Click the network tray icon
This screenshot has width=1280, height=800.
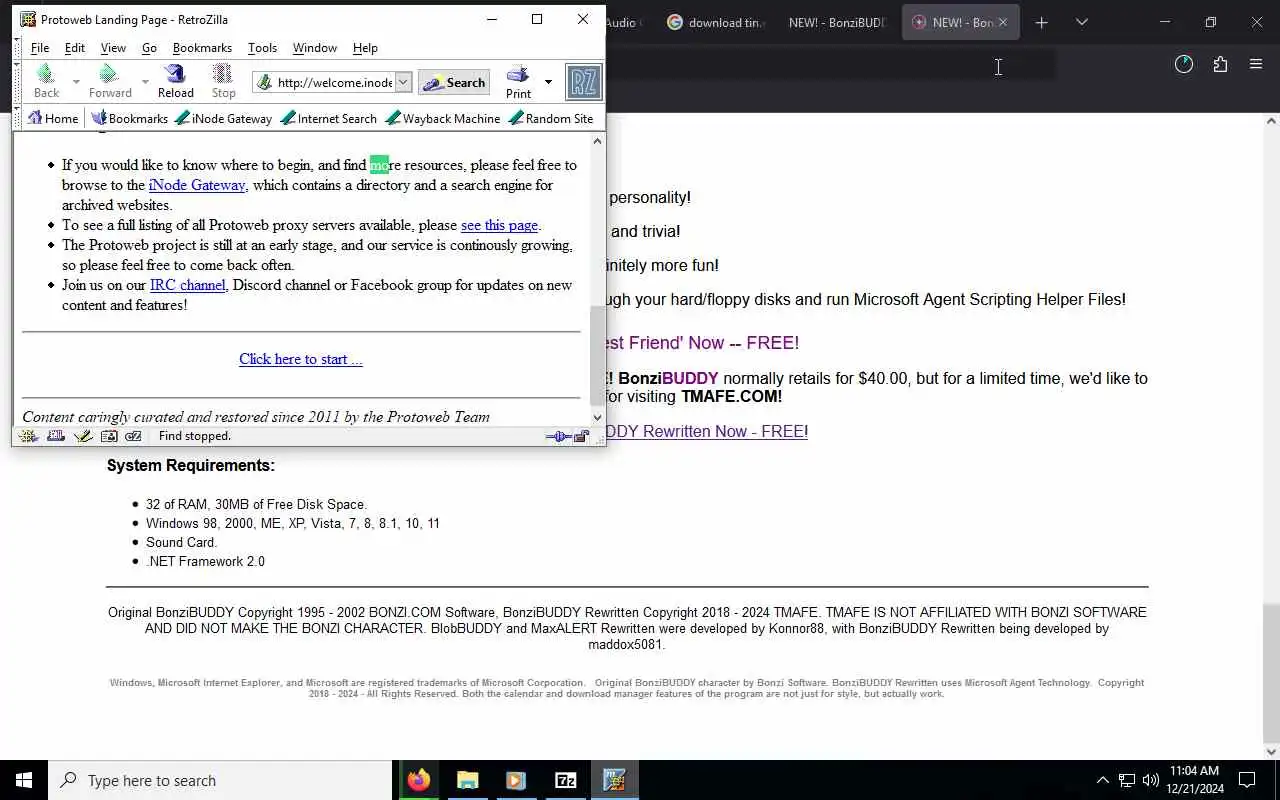1126,780
